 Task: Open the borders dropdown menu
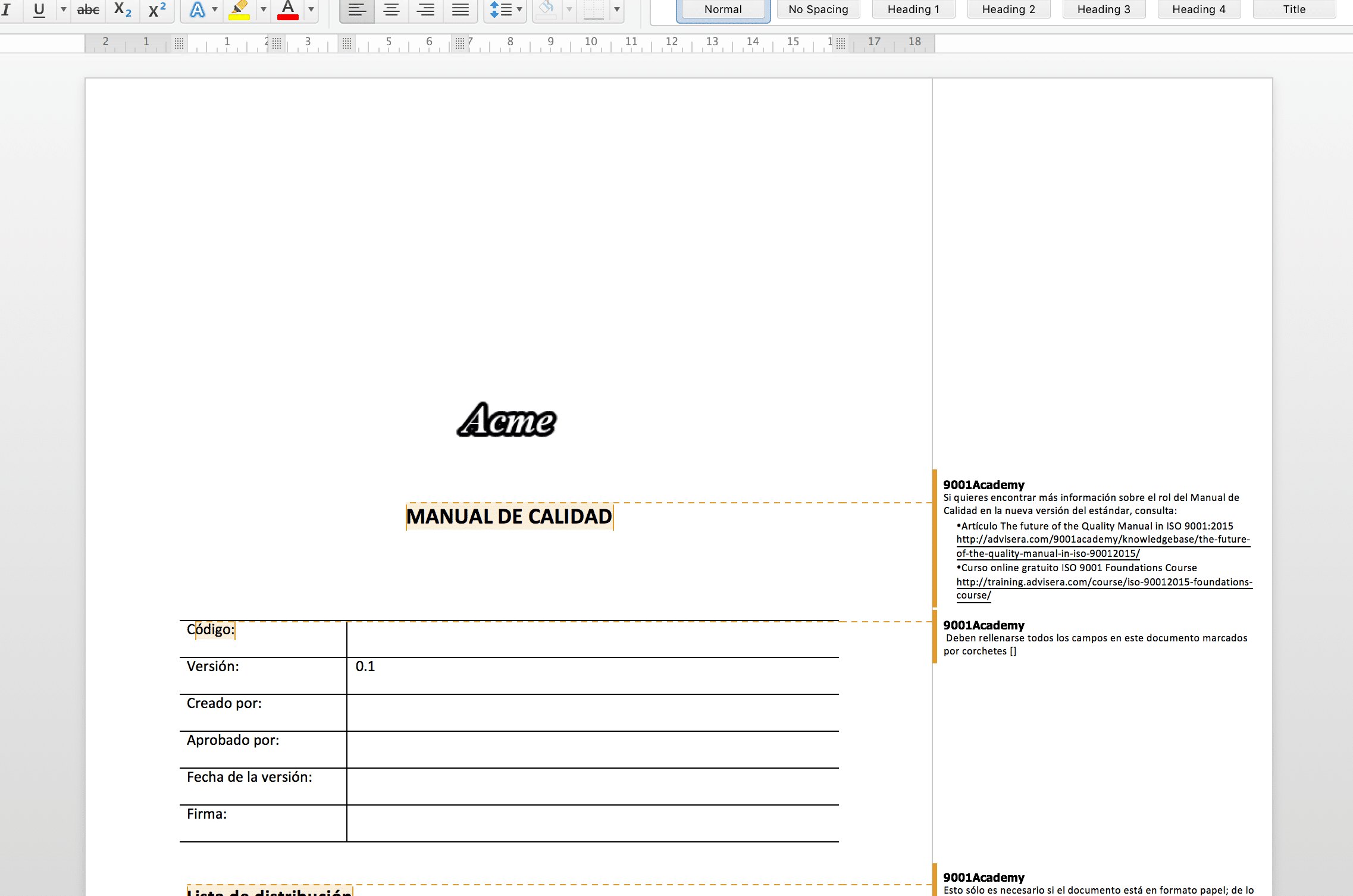point(616,10)
